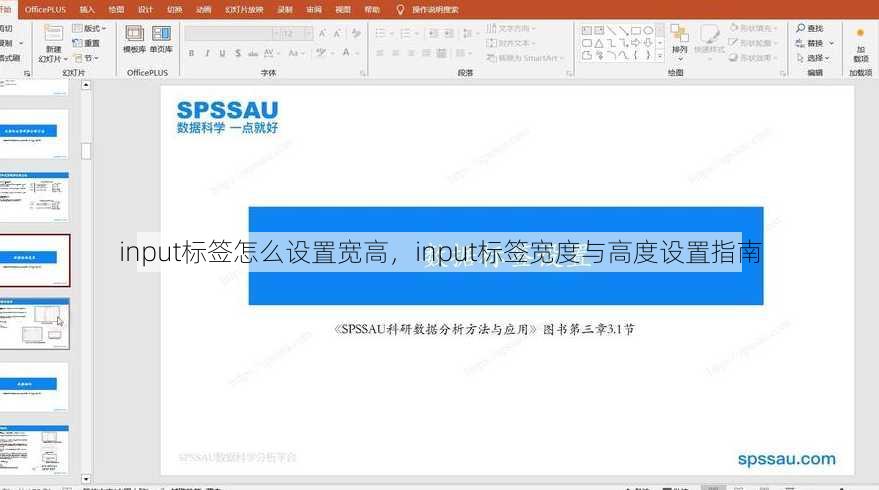Switch to the 幻灯片放映 (Slide Show) tab
Image resolution: width=879 pixels, height=490 pixels.
pyautogui.click(x=244, y=10)
